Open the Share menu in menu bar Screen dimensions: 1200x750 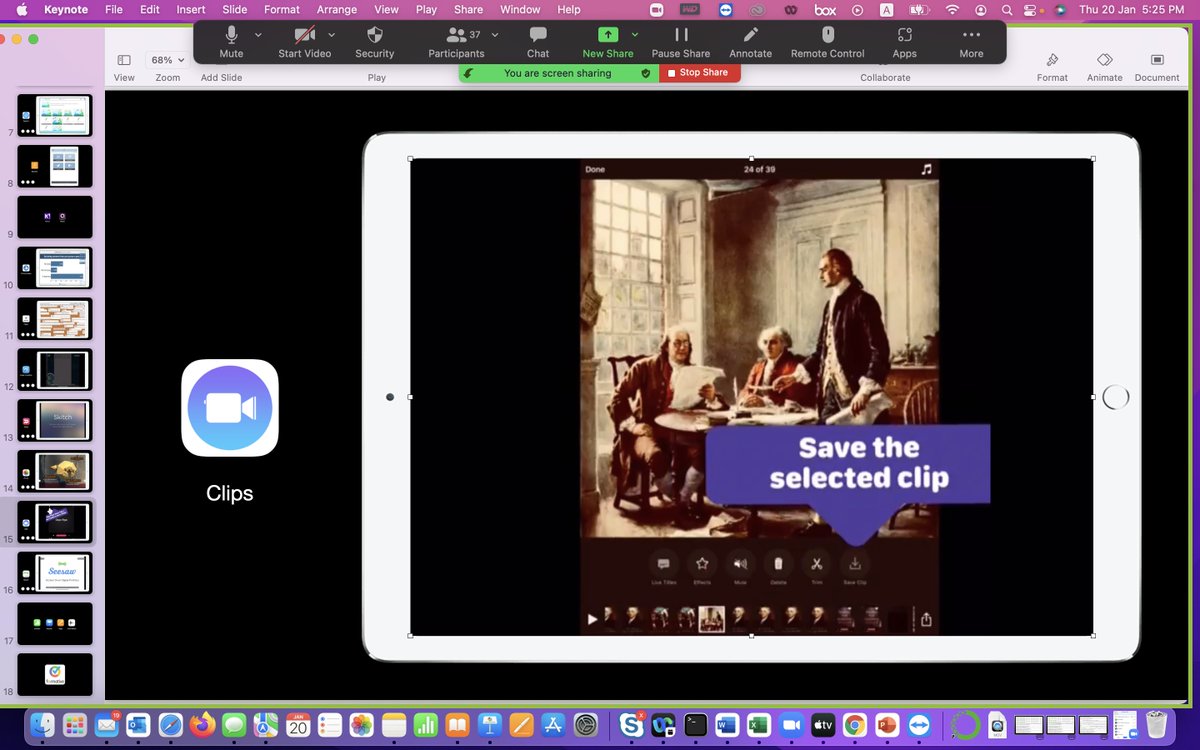(468, 9)
